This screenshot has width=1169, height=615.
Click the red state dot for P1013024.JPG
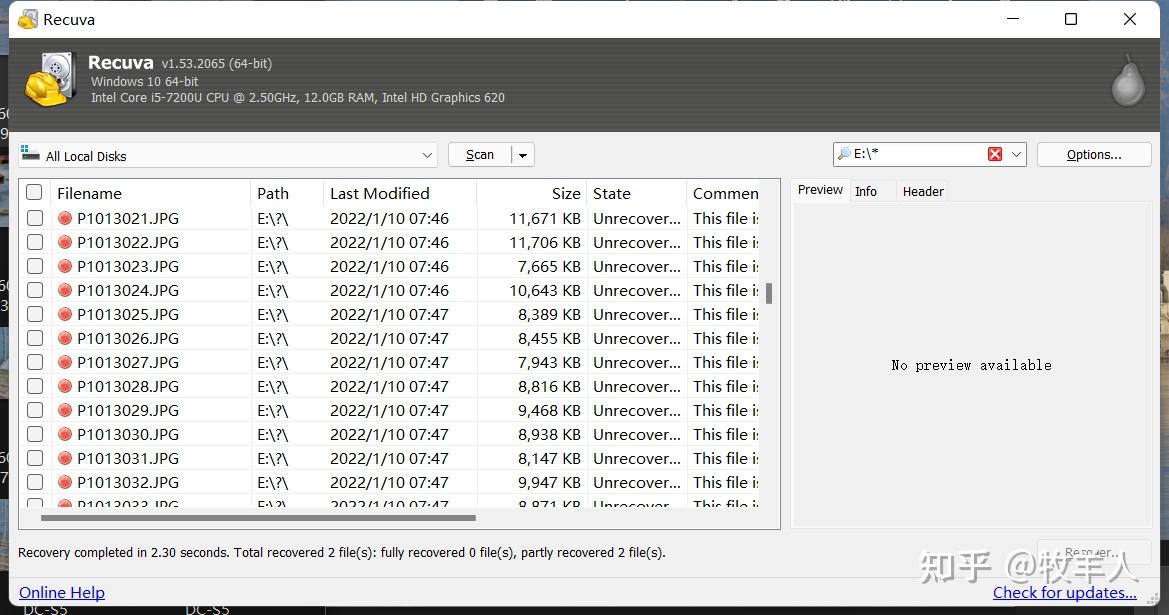click(x=65, y=290)
